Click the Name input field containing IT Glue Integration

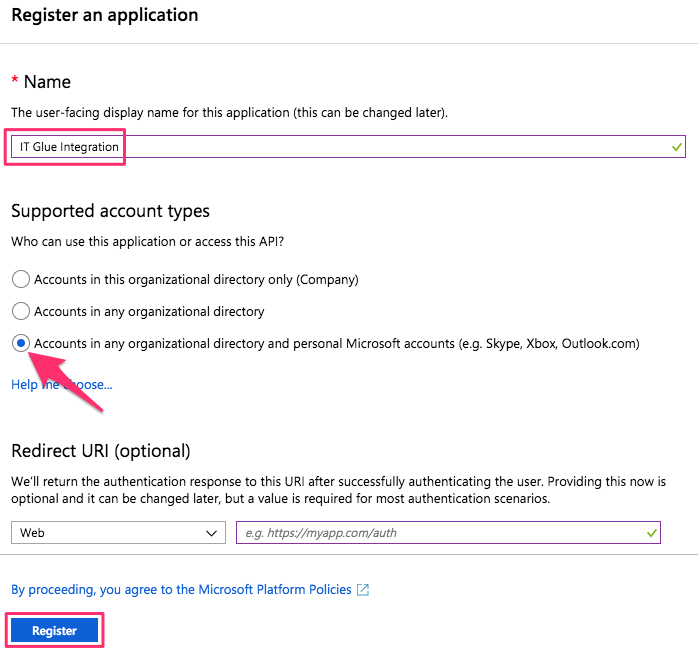point(348,146)
